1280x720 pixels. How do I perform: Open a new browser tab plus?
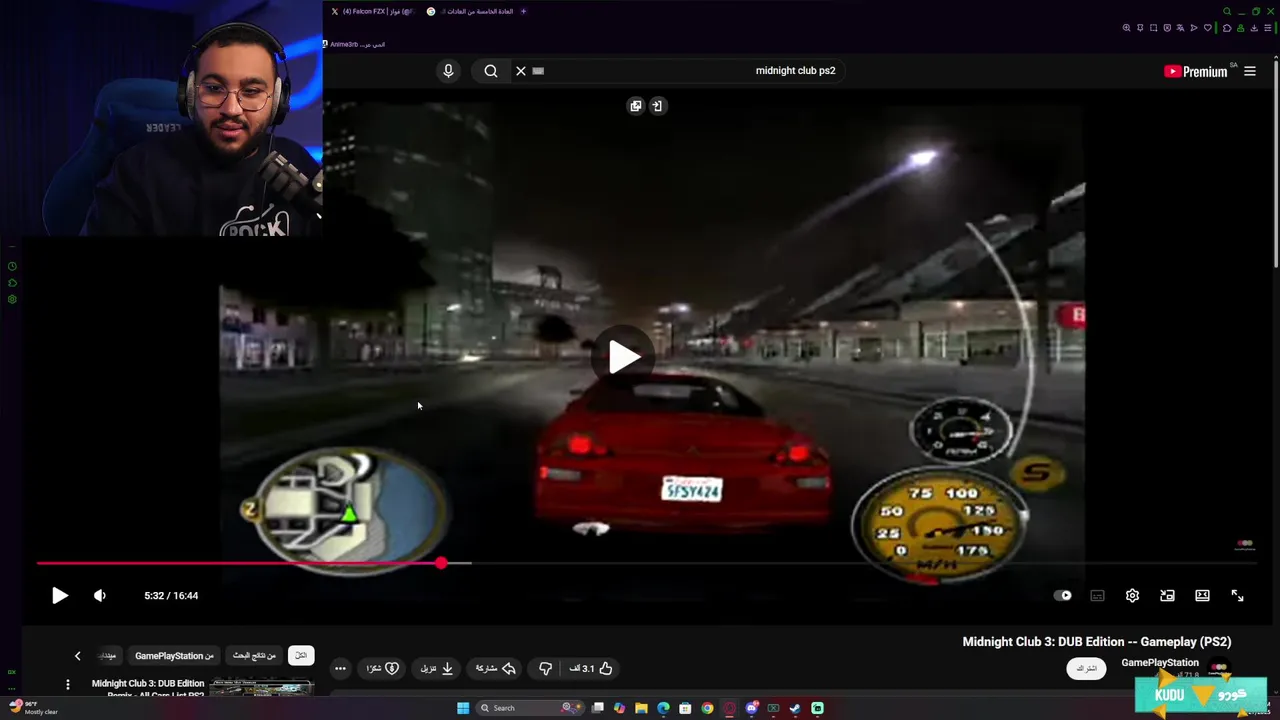click(523, 11)
